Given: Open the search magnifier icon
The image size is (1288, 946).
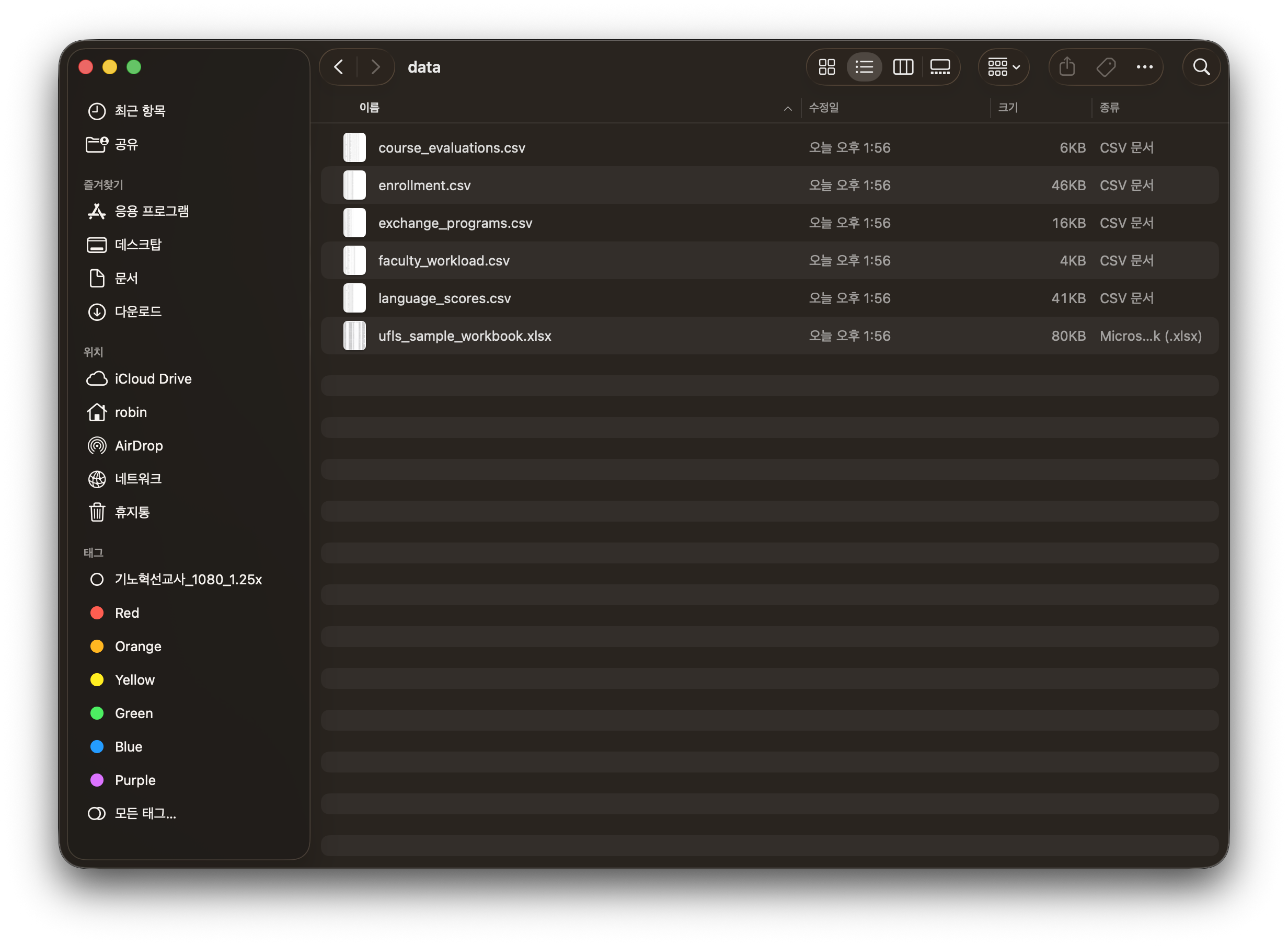Looking at the screenshot, I should [x=1201, y=67].
